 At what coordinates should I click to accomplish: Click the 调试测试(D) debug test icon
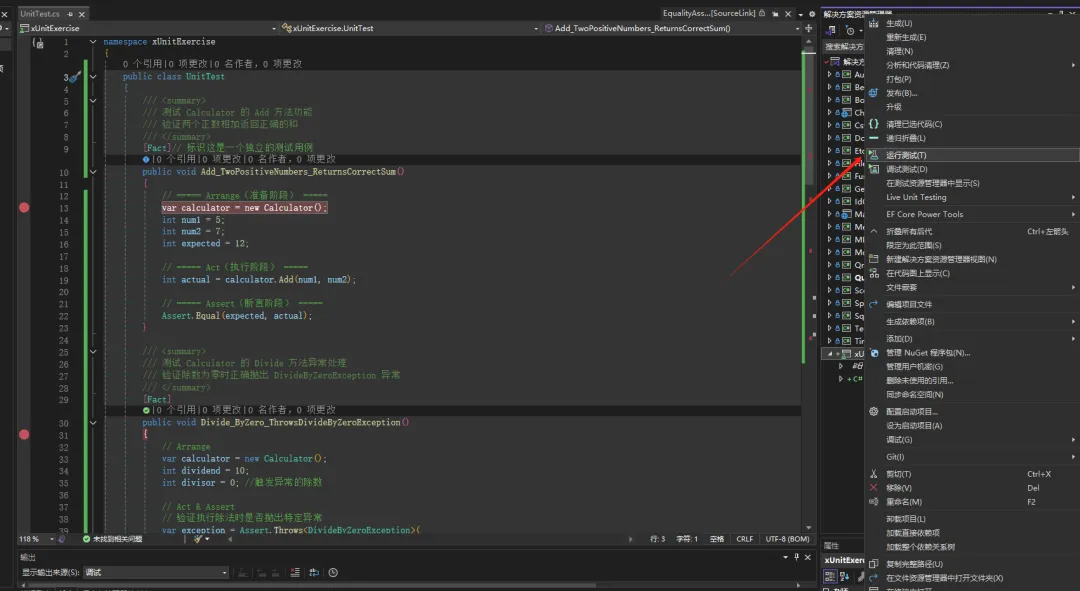[x=873, y=169]
